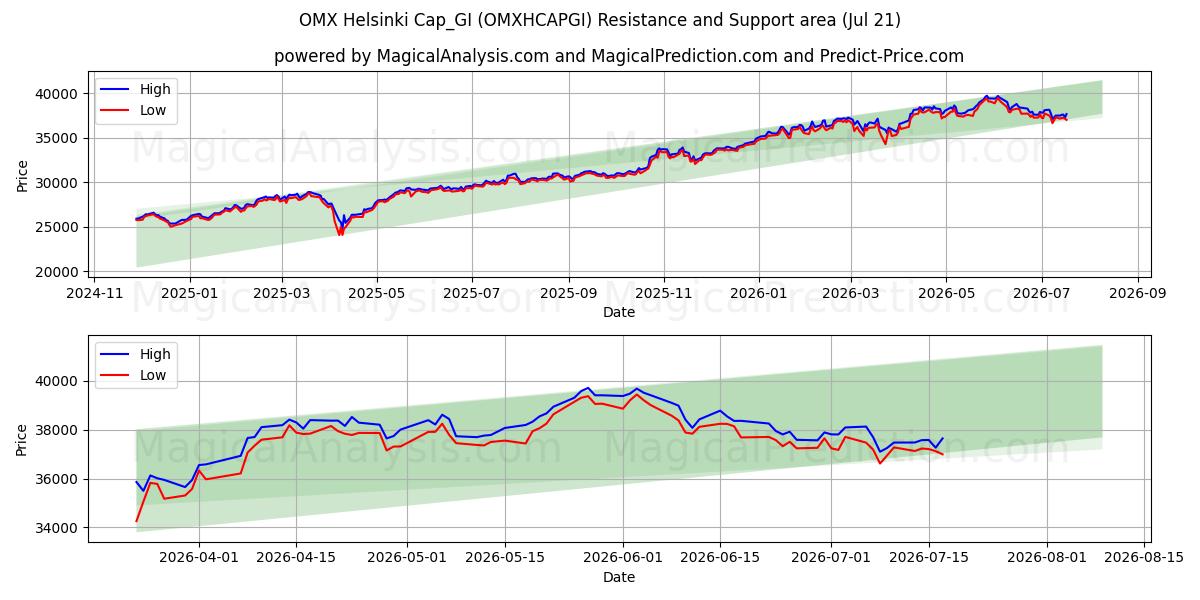Click the '2026-03' x-axis label
The image size is (1200, 600).
point(850,294)
